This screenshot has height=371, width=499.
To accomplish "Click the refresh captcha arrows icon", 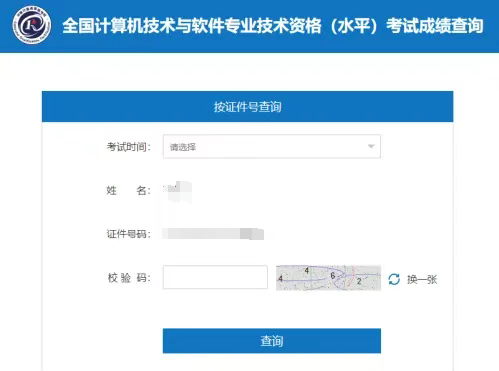I will coord(394,279).
